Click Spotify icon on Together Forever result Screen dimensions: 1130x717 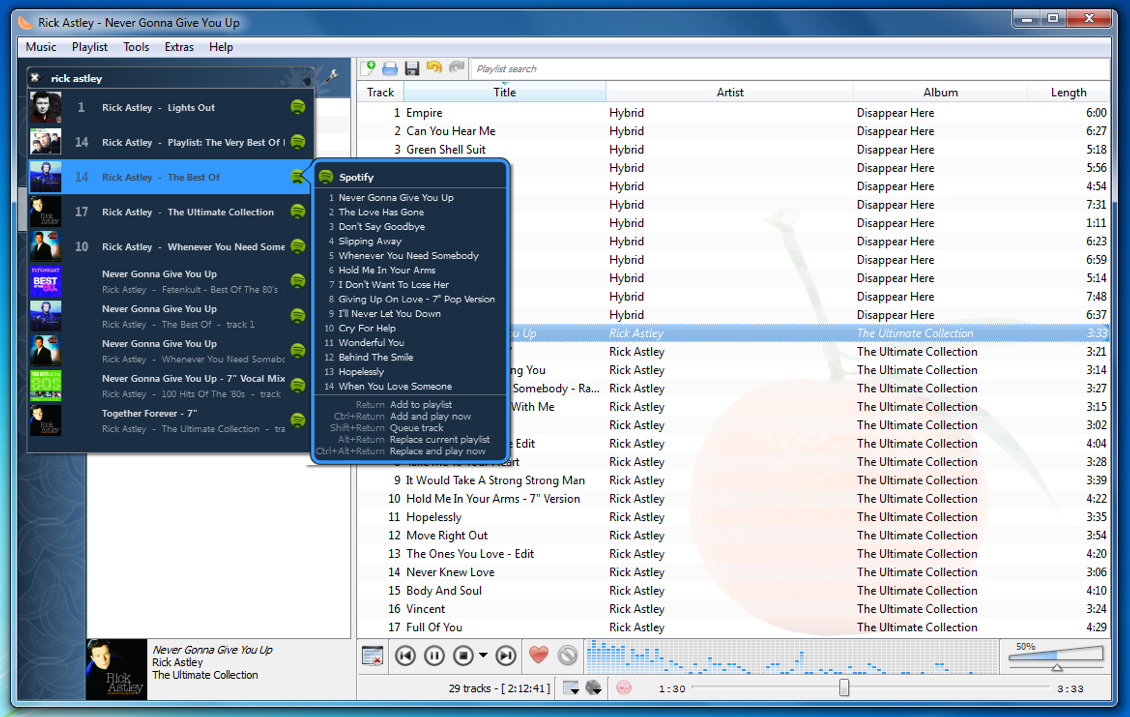coord(298,420)
